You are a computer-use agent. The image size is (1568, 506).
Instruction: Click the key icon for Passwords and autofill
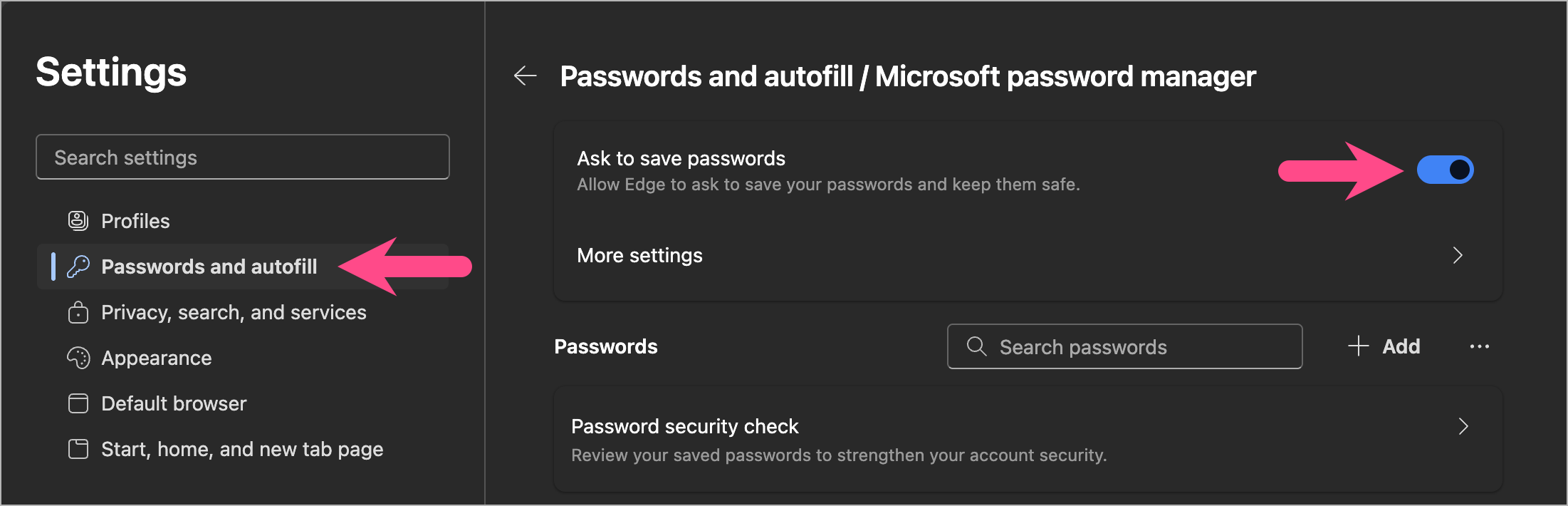tap(78, 267)
